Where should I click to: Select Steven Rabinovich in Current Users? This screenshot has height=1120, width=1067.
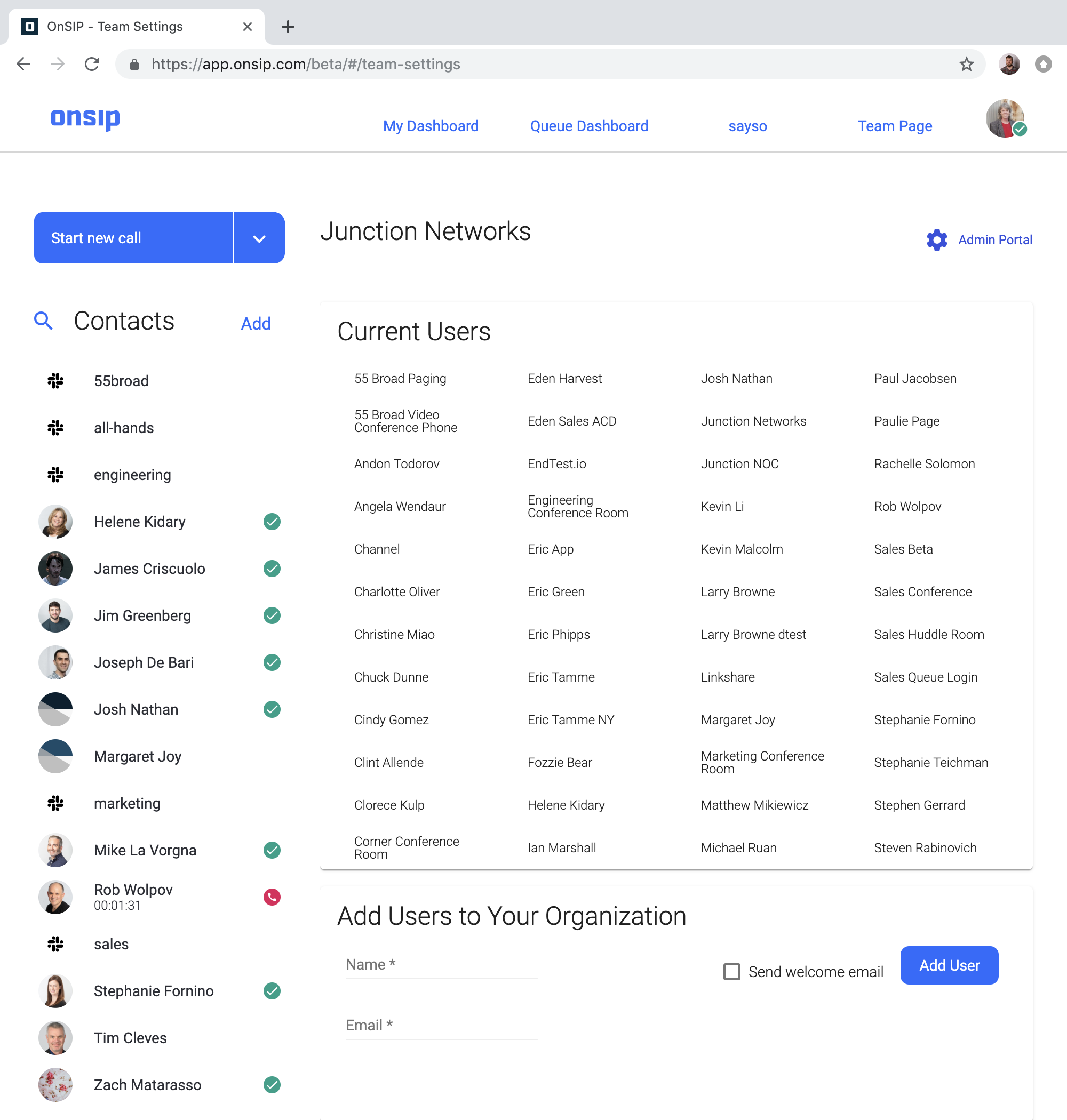click(x=926, y=847)
